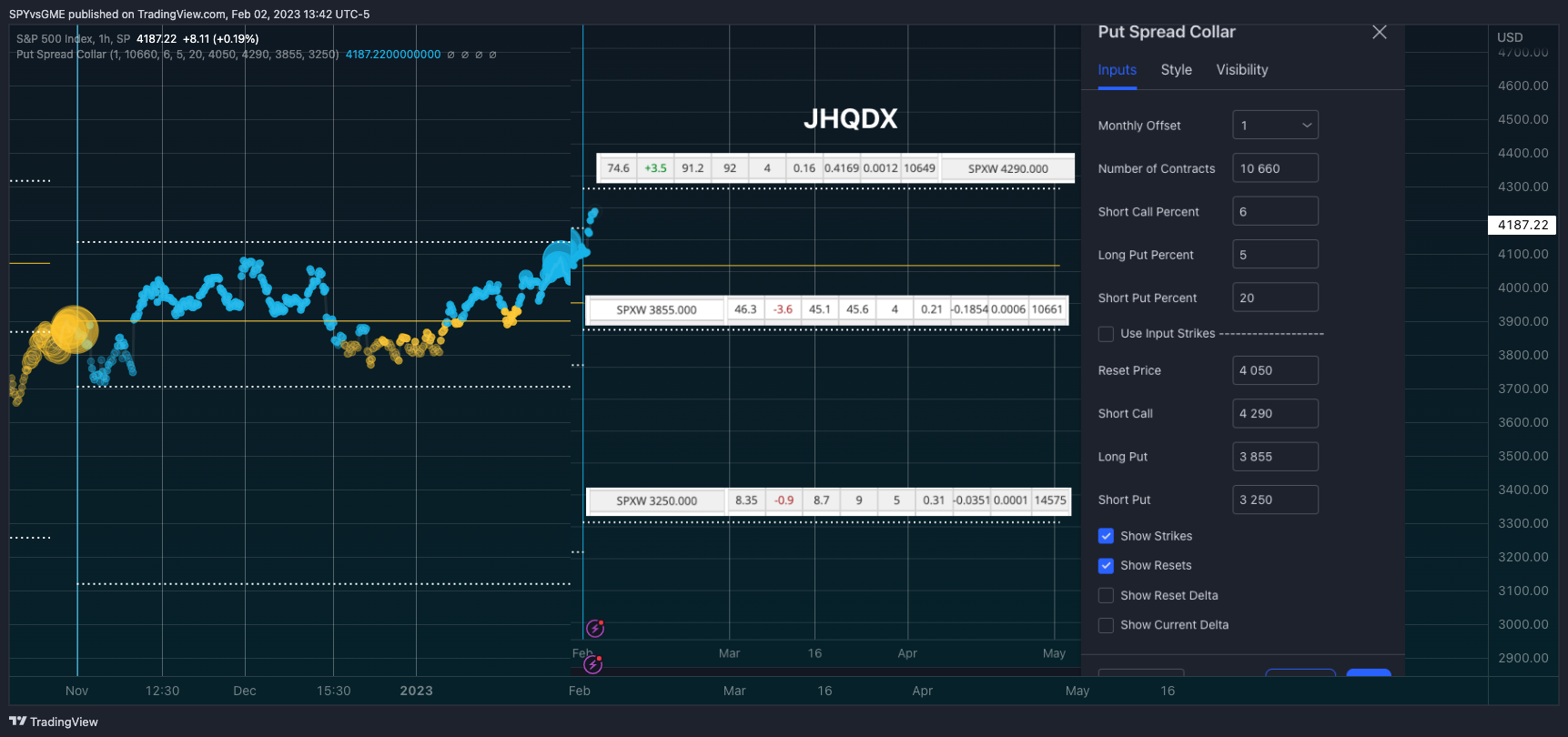This screenshot has width=1568, height=737.
Task: Click the 14575 open interest cell
Action: [x=1050, y=500]
